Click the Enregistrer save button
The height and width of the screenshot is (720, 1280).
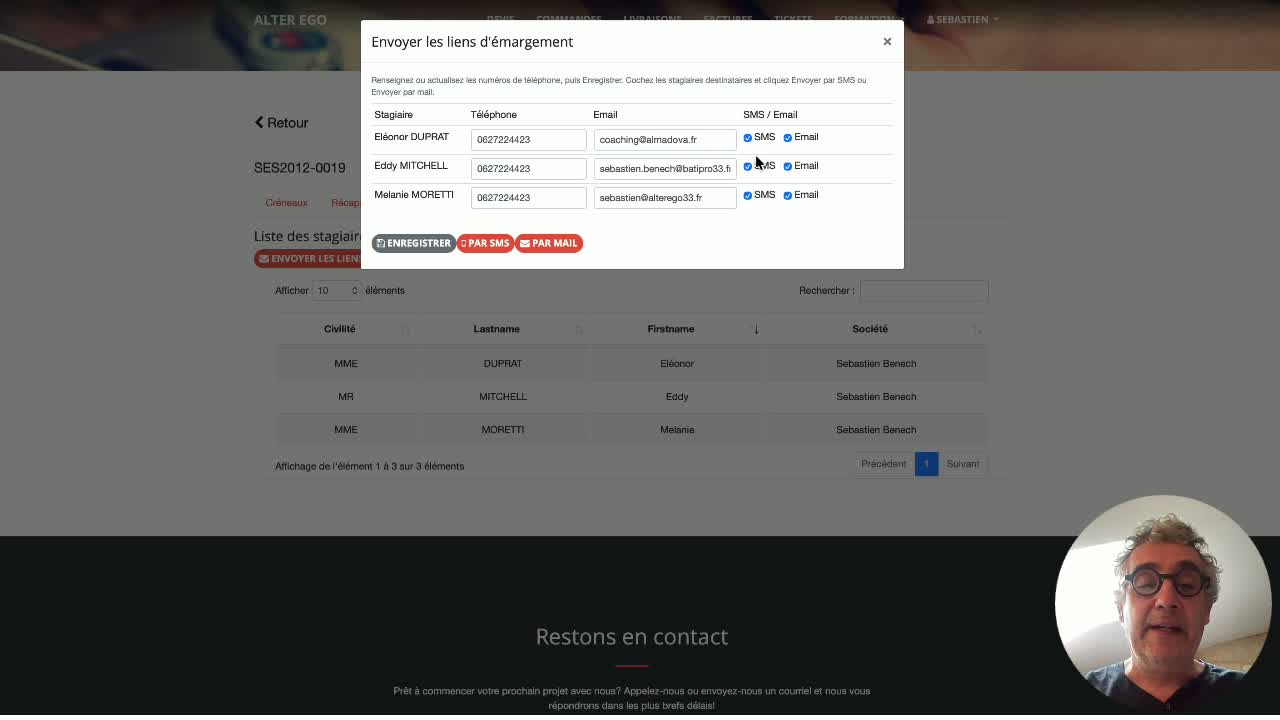coord(414,243)
